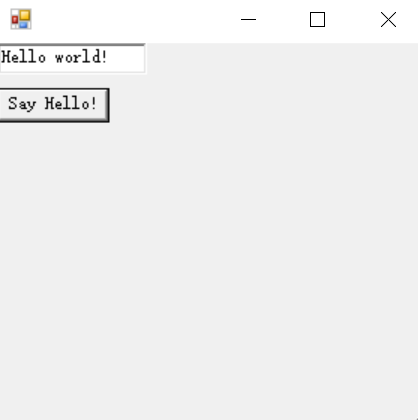Focus the Hello world! text box
418x420 pixels.
point(72,58)
